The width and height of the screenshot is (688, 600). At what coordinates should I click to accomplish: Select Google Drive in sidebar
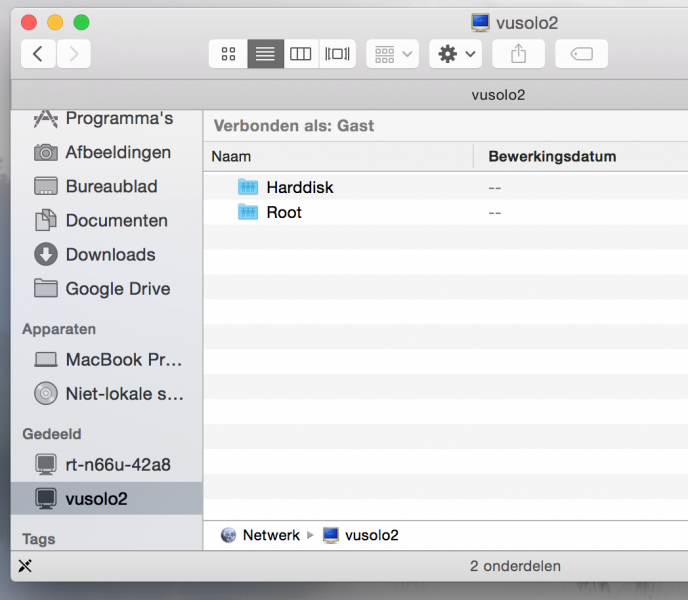pyautogui.click(x=117, y=288)
